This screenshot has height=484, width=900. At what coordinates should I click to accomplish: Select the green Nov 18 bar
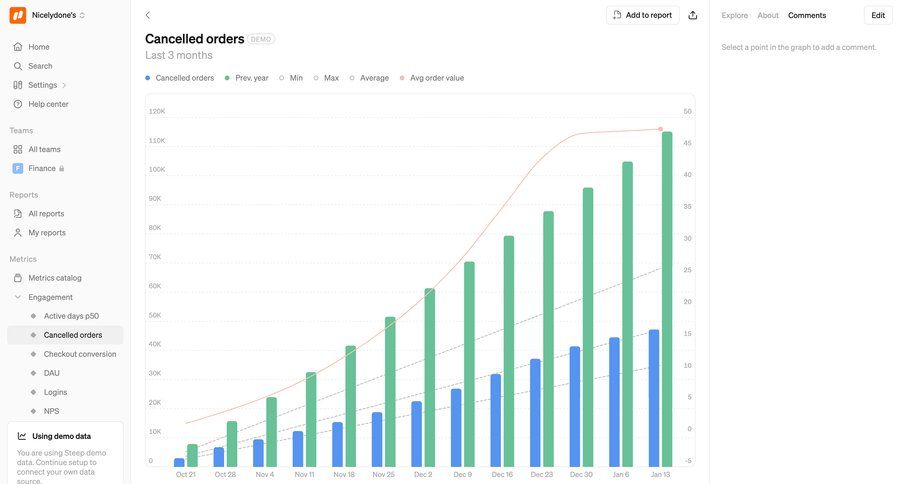pyautogui.click(x=350, y=406)
